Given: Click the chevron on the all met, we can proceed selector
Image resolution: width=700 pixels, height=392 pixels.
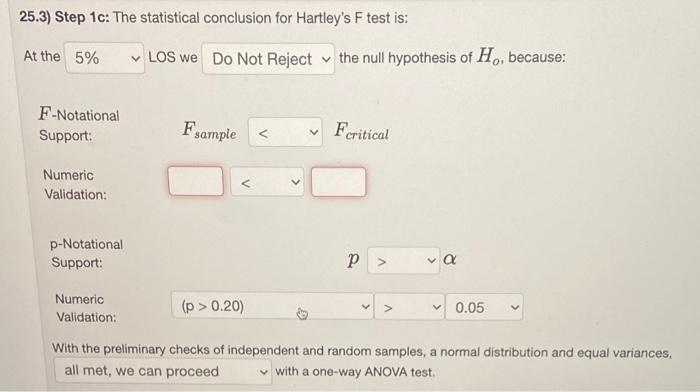Looking at the screenshot, I should coord(264,372).
